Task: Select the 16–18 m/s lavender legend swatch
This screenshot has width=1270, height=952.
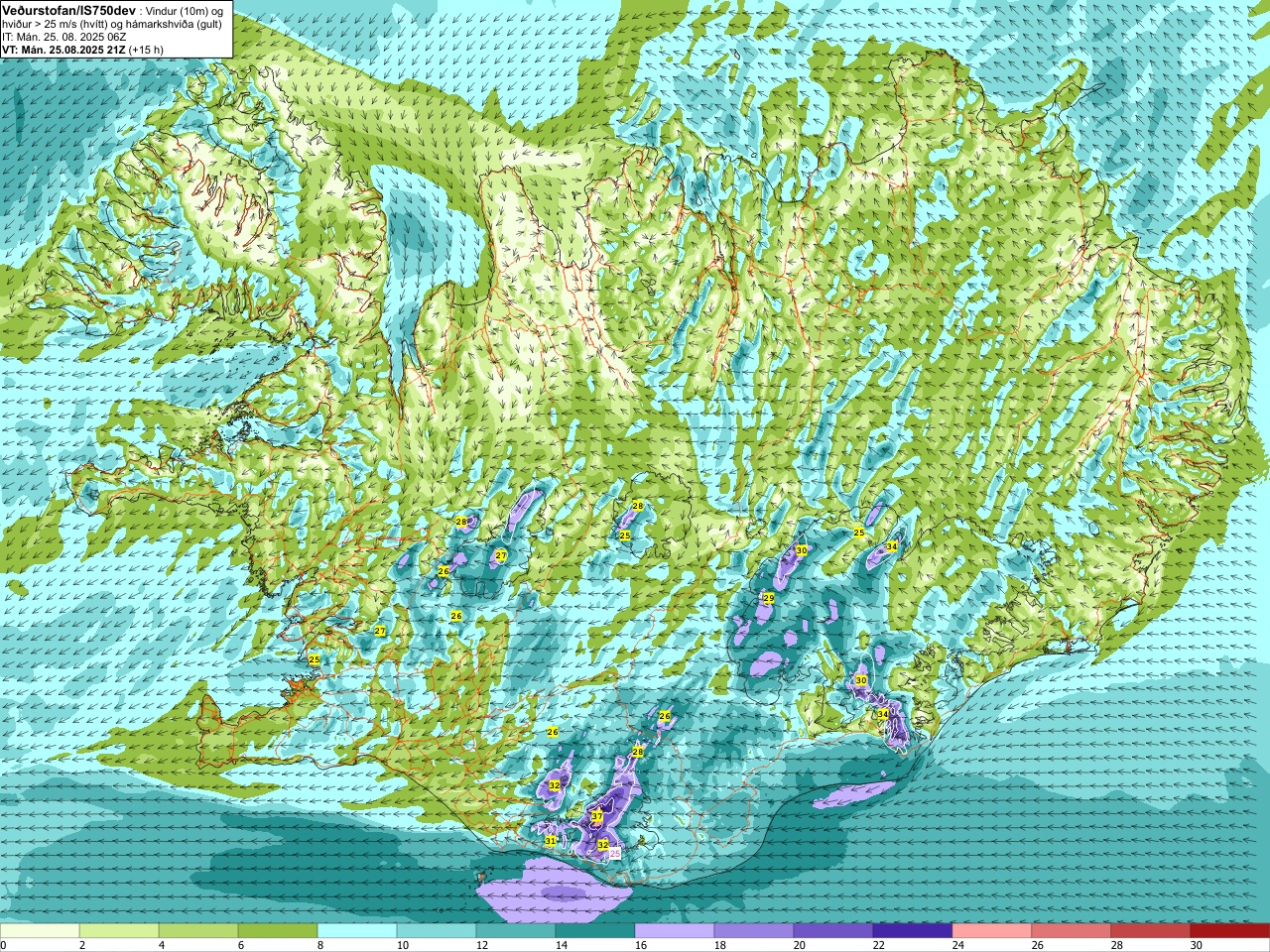Action: pos(675,931)
